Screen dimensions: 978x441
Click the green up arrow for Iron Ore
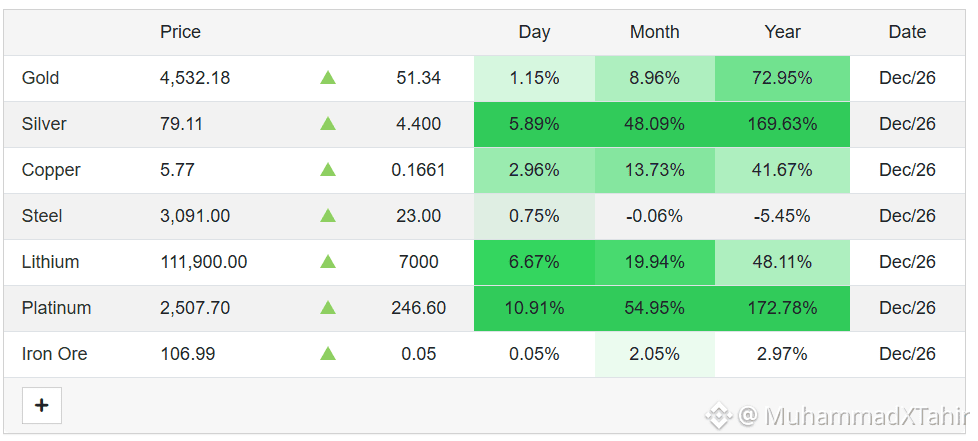328,354
